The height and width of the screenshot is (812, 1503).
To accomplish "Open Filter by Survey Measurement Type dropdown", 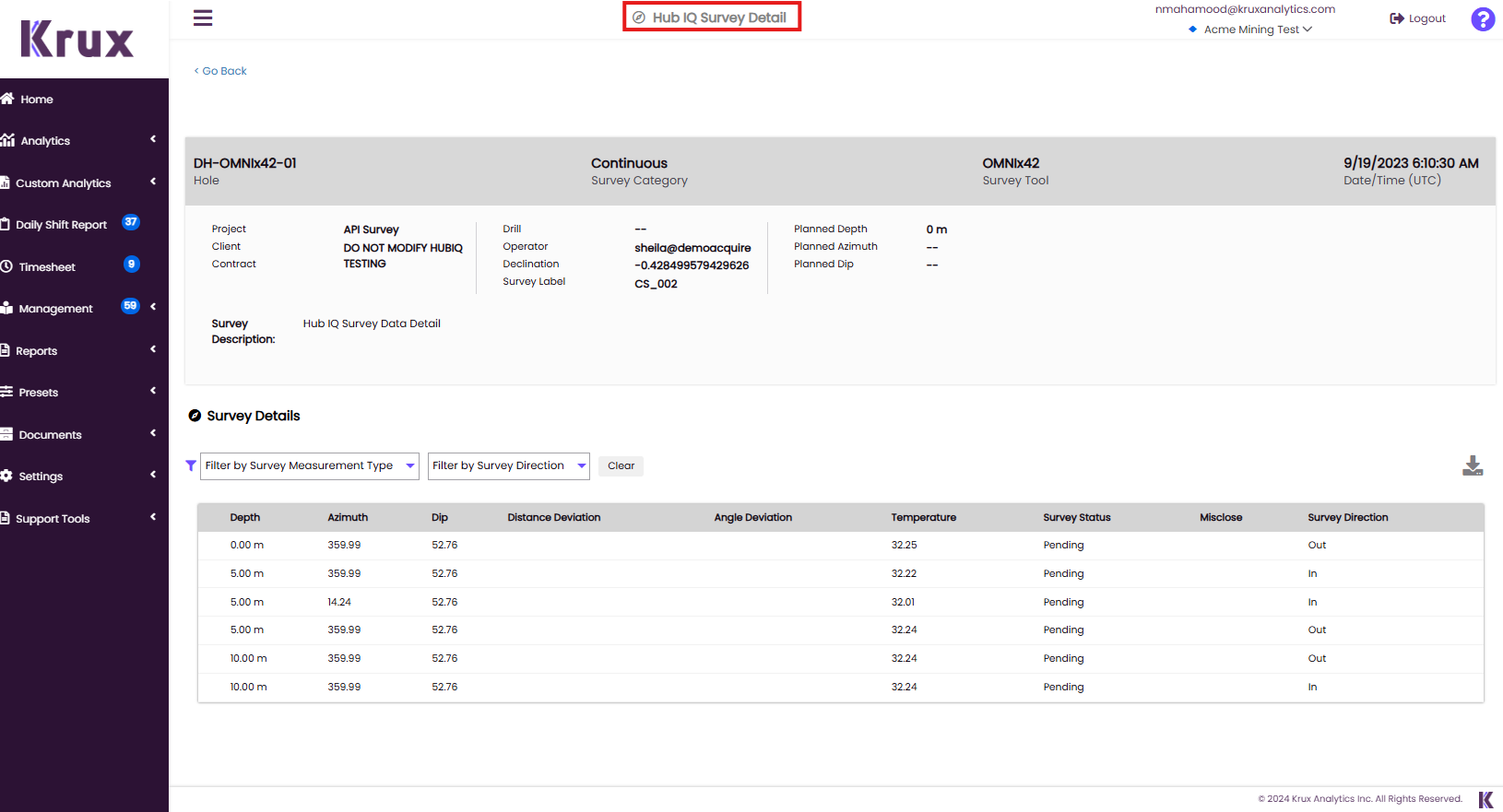I will [x=310, y=466].
